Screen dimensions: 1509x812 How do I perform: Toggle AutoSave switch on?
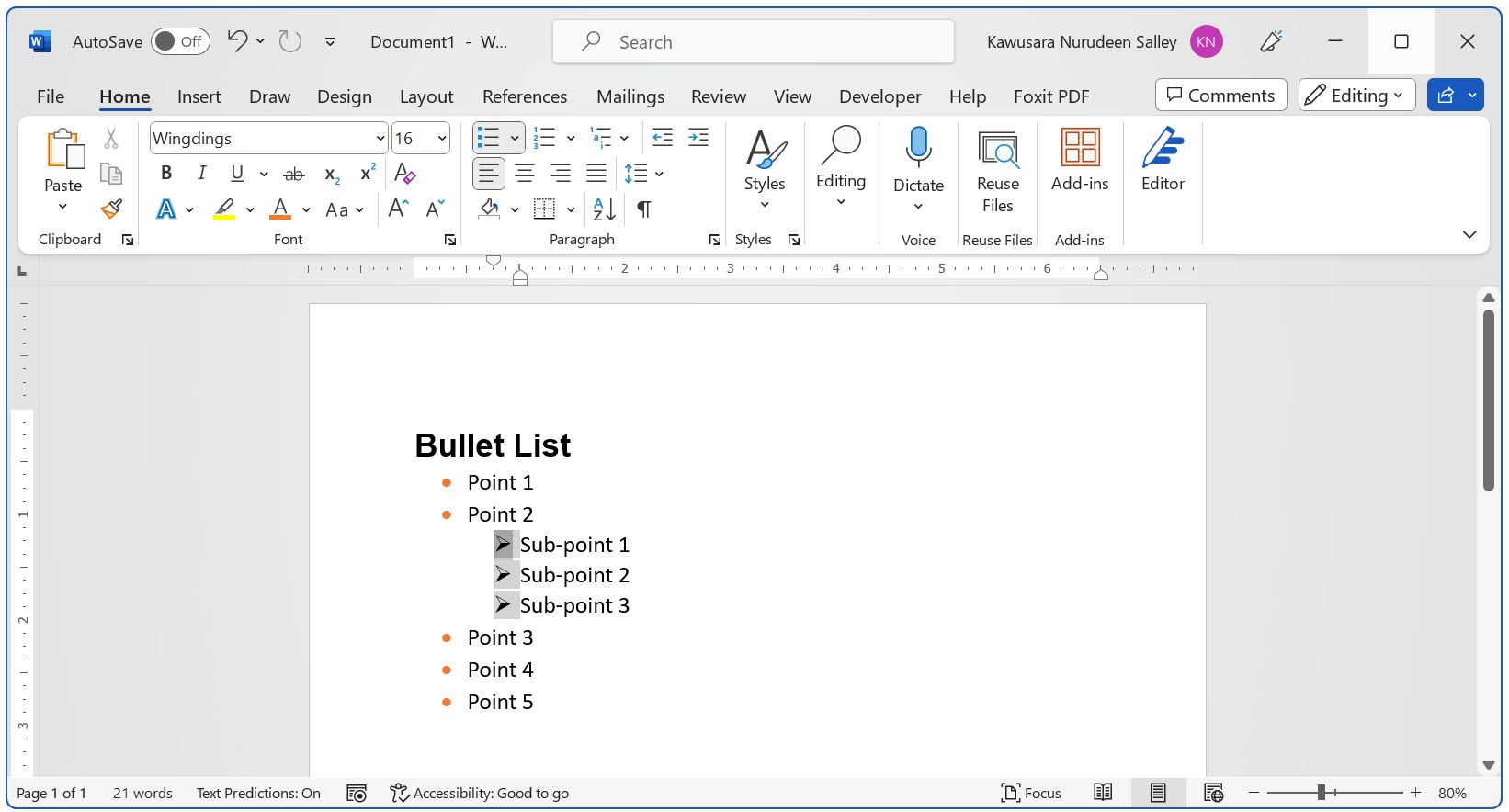[x=180, y=41]
